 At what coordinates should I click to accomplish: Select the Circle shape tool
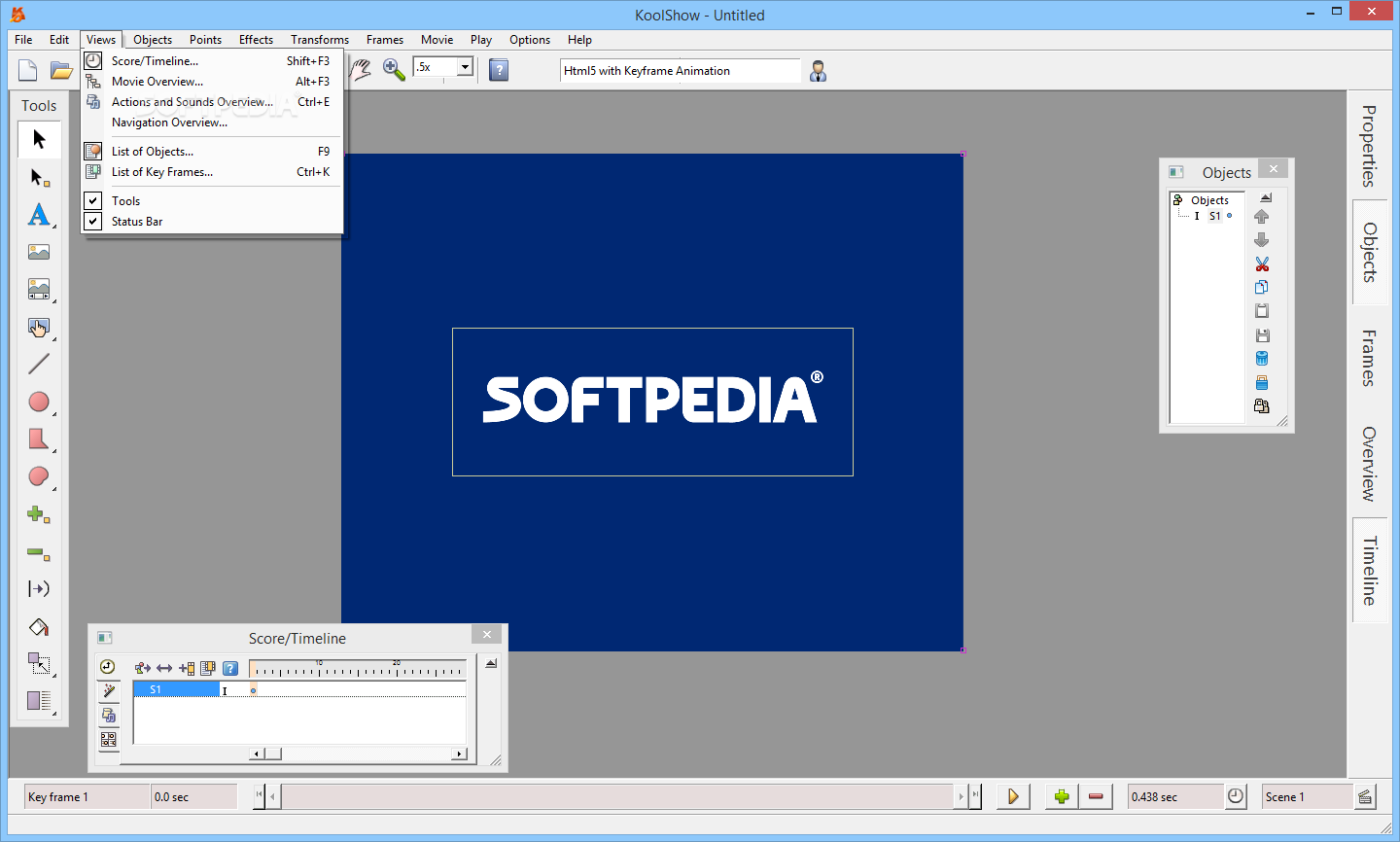tap(39, 402)
